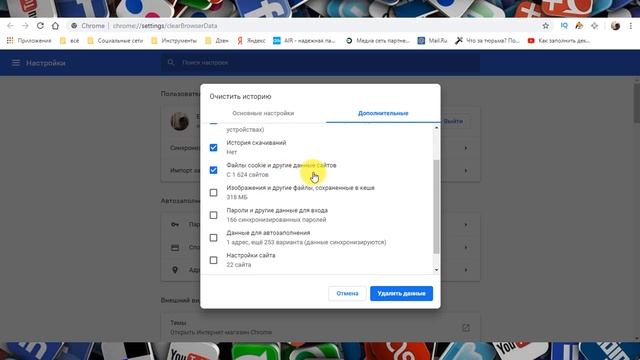640x360 pixels.
Task: Click the 318 МБ cache size text
Action: [237, 197]
